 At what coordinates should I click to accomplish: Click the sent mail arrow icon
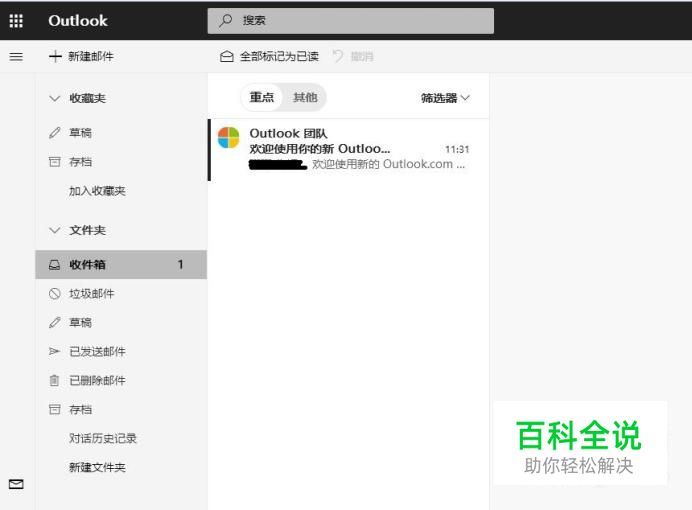[55, 352]
